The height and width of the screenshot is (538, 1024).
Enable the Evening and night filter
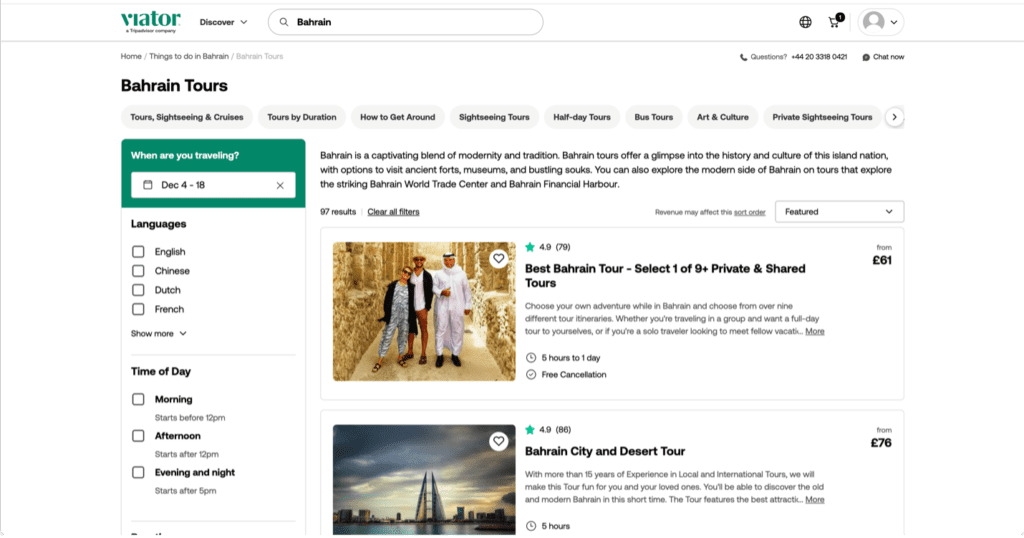tap(138, 473)
